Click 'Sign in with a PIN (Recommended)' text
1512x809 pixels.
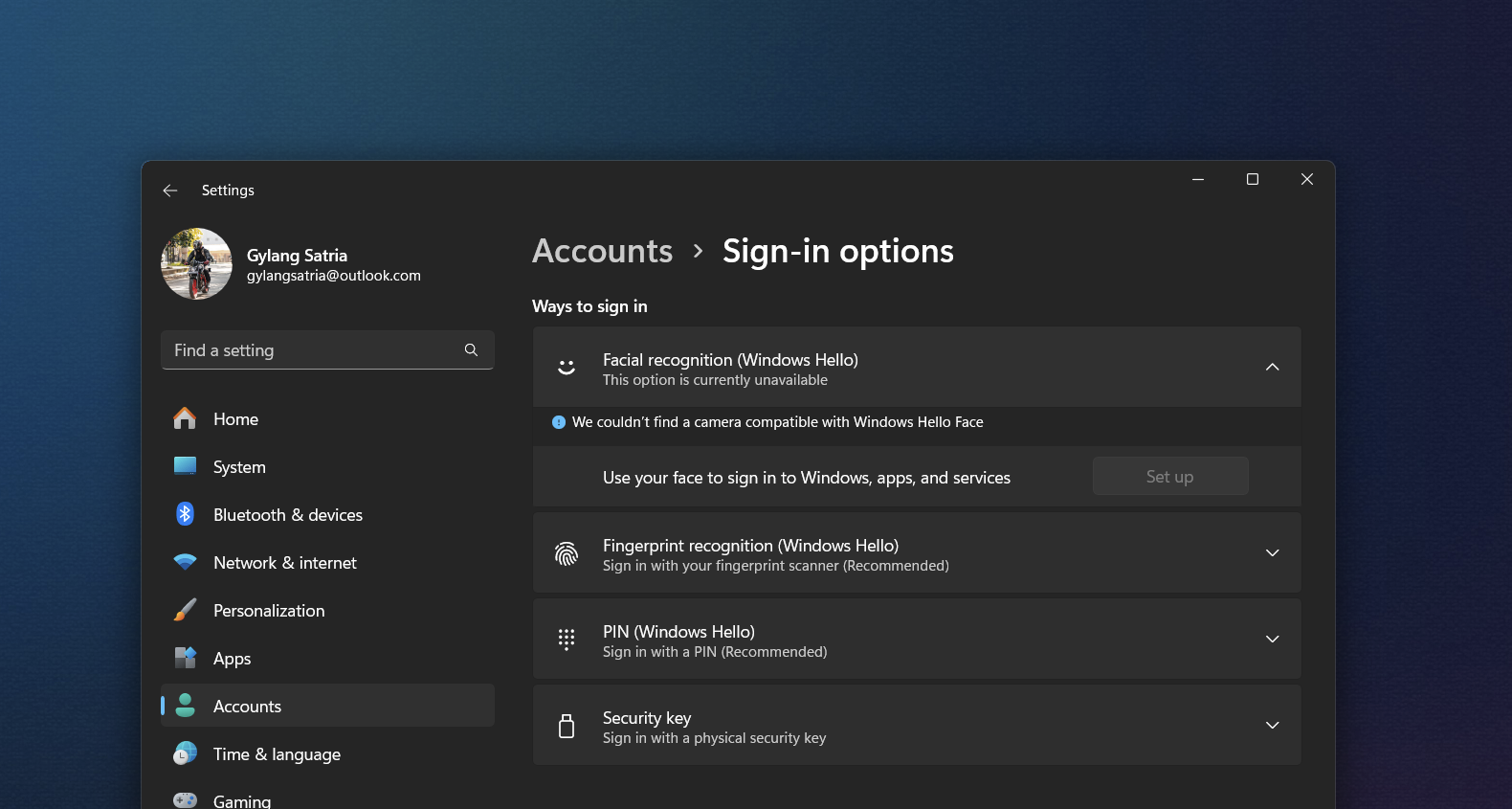click(715, 652)
